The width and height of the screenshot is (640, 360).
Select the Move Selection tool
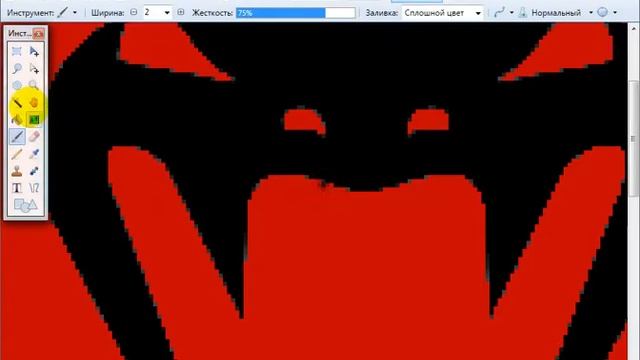[34, 69]
